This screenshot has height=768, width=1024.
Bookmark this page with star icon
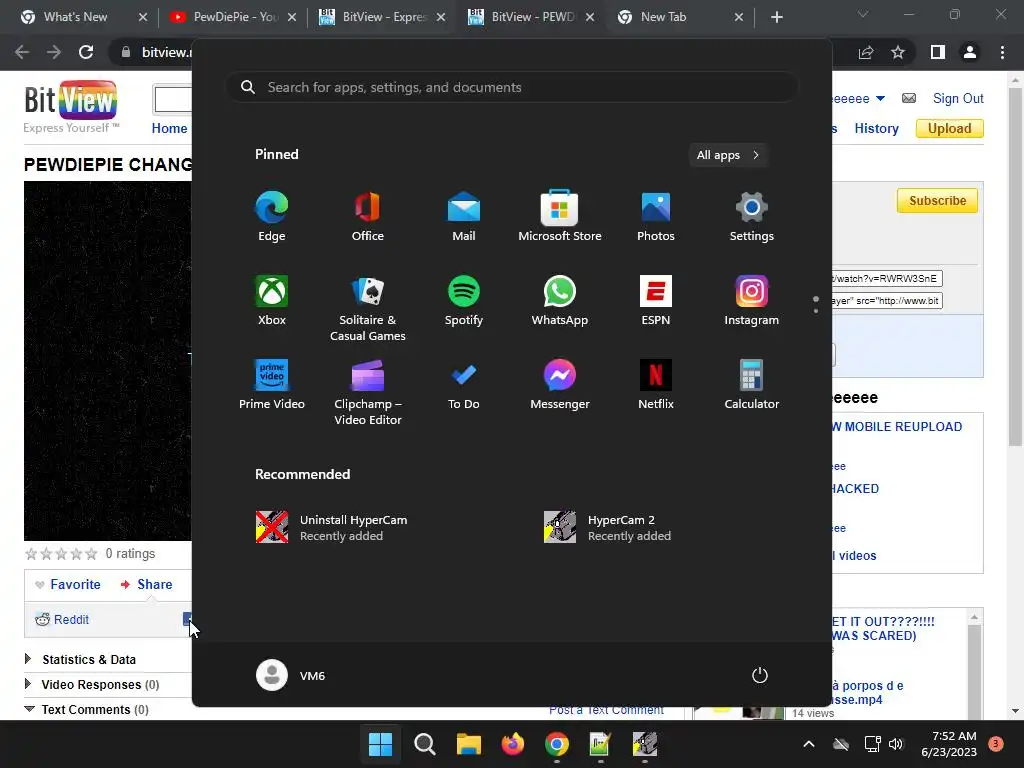(898, 52)
